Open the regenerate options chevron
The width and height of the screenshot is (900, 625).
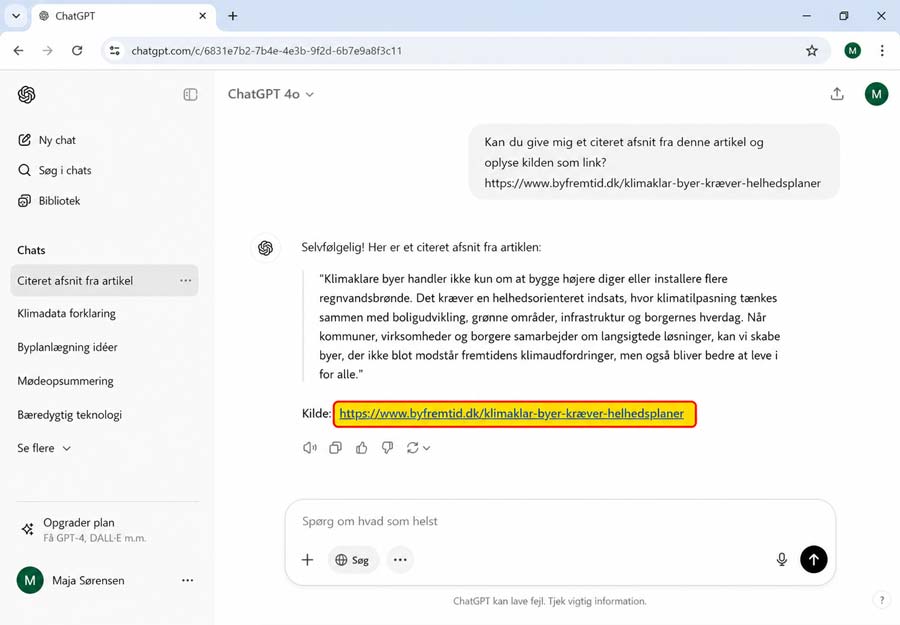tap(426, 448)
